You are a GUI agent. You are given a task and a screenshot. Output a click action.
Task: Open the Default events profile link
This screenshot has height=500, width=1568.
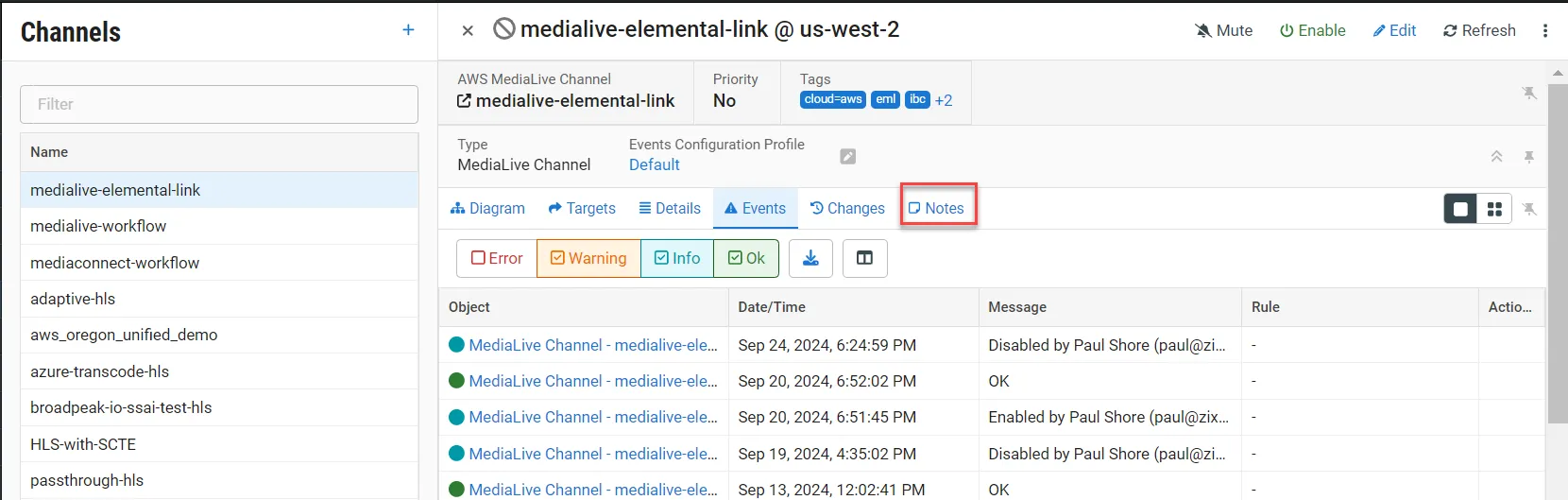pyautogui.click(x=655, y=164)
